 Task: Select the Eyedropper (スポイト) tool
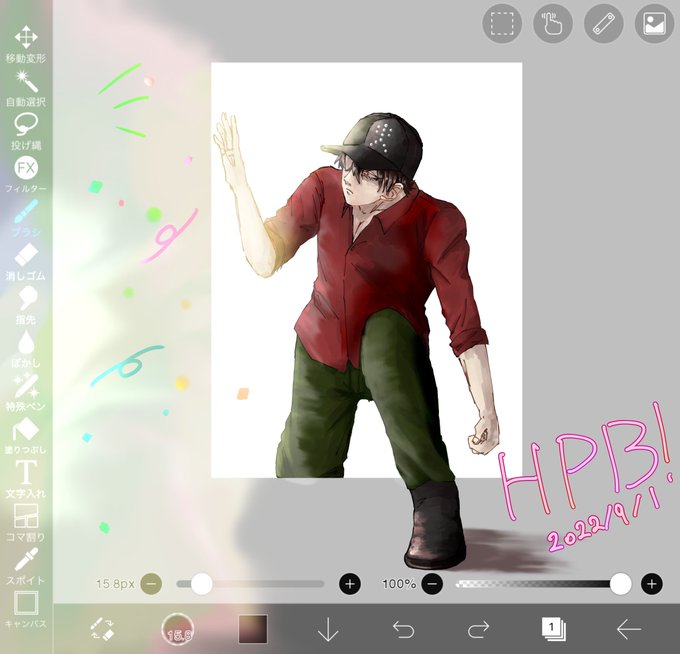(26, 566)
